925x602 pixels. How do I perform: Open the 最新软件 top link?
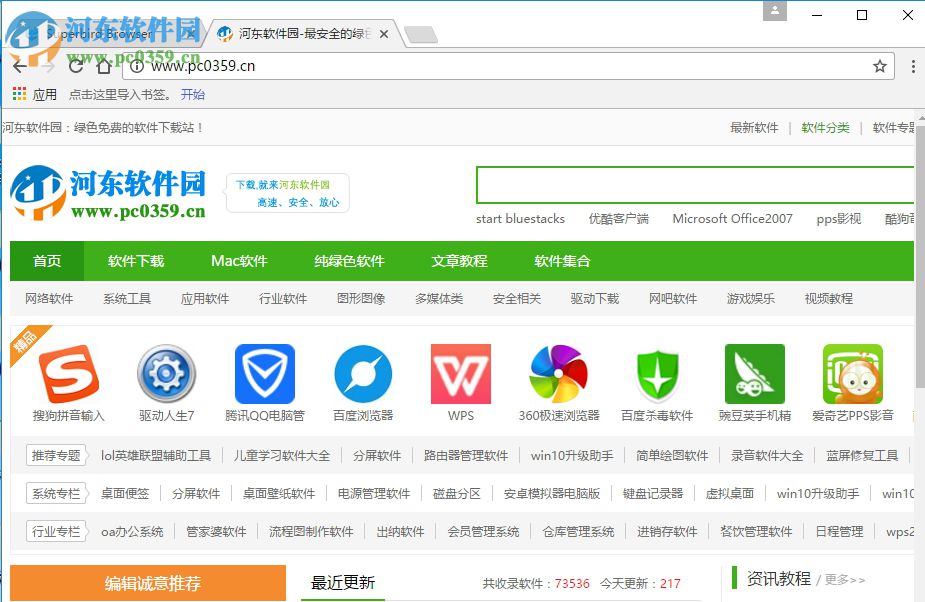[754, 127]
